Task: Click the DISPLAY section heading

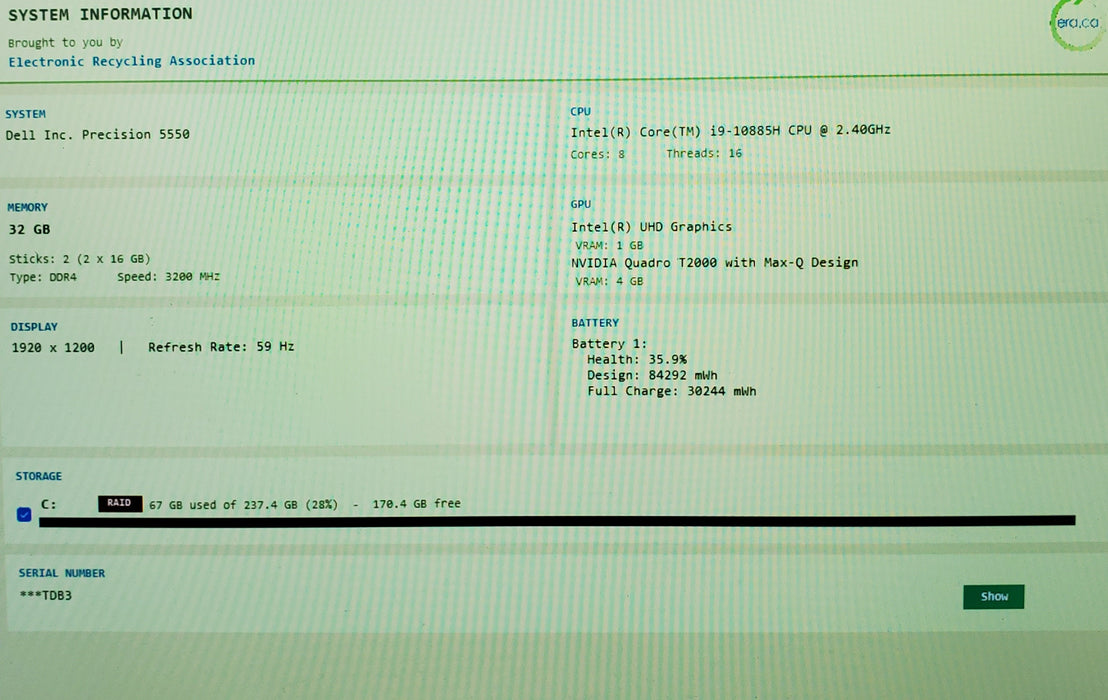Action: [x=34, y=327]
